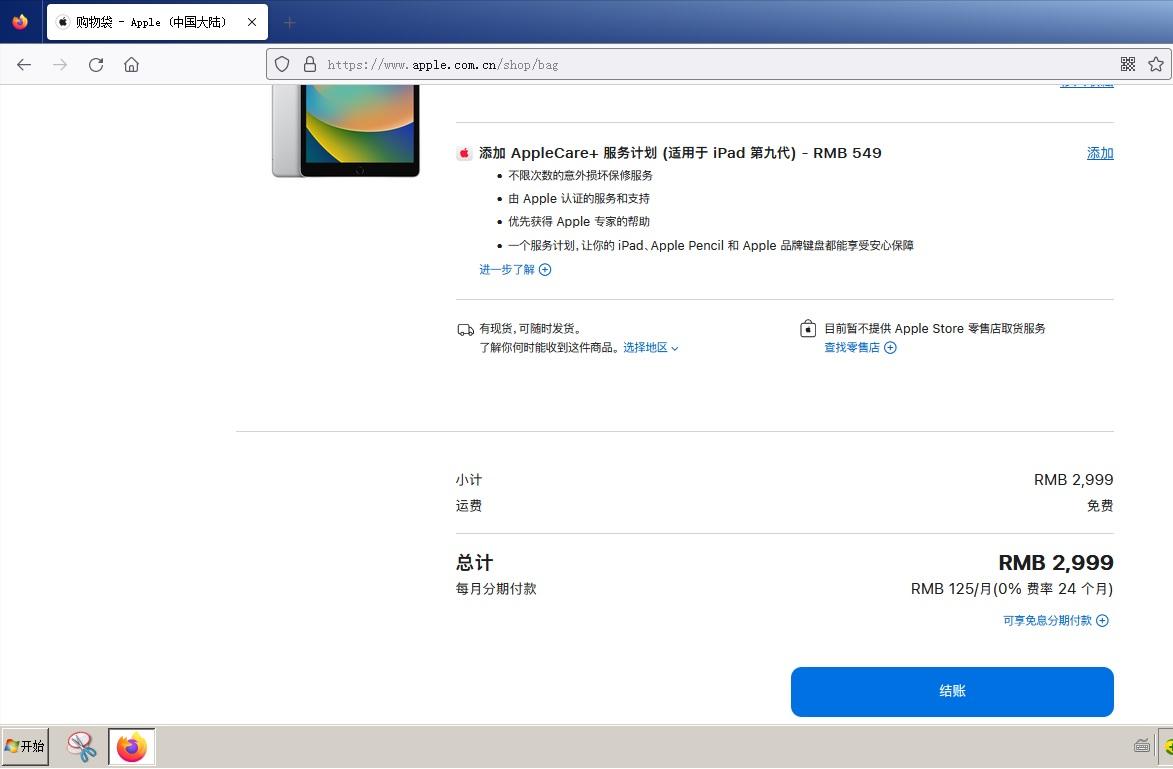Click the Apple Store pickup bag icon

808,328
